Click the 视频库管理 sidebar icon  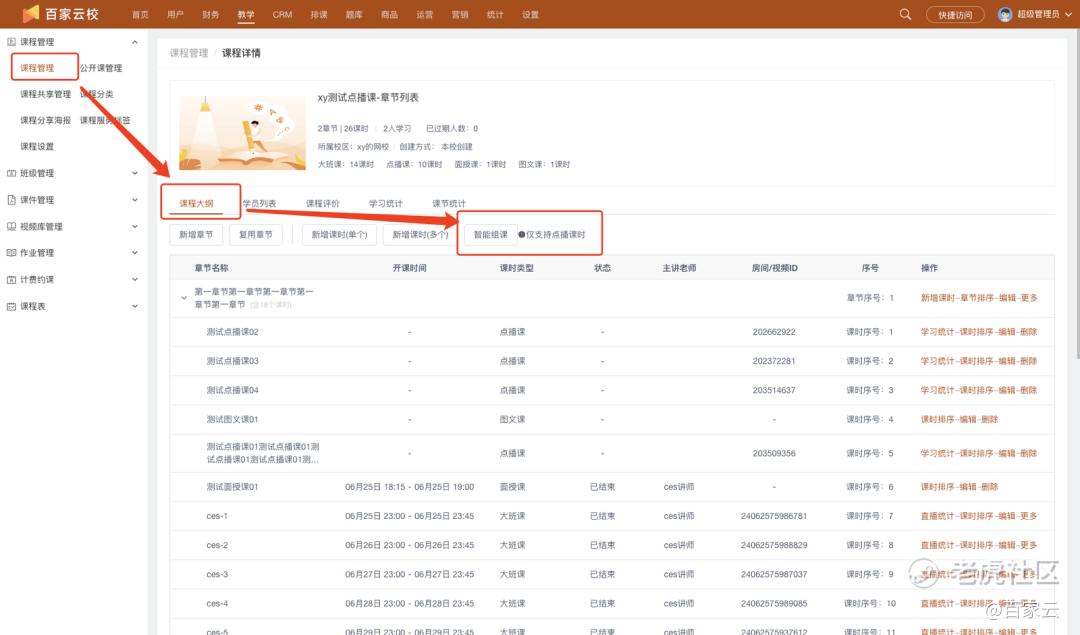(11, 226)
